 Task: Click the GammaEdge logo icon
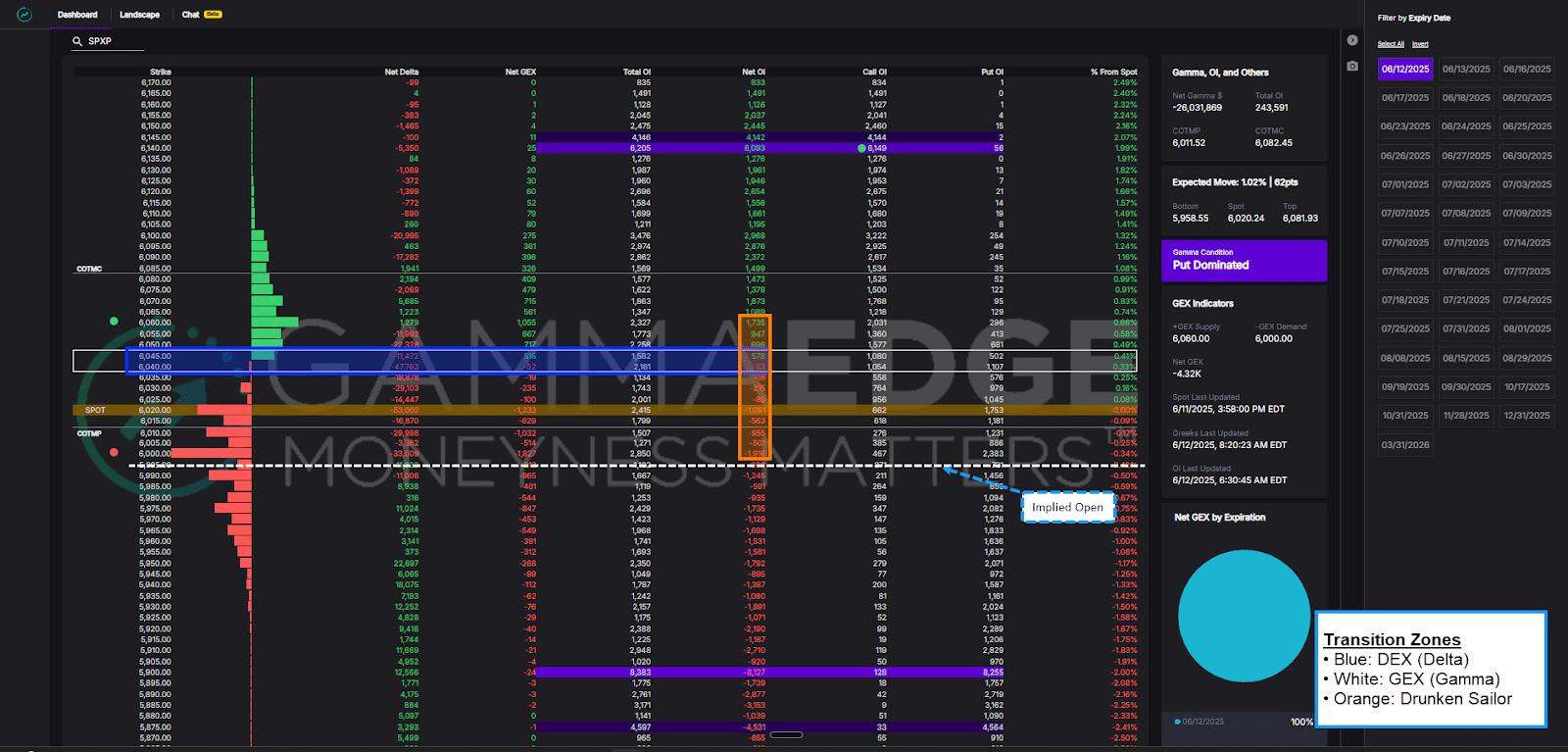[x=24, y=15]
